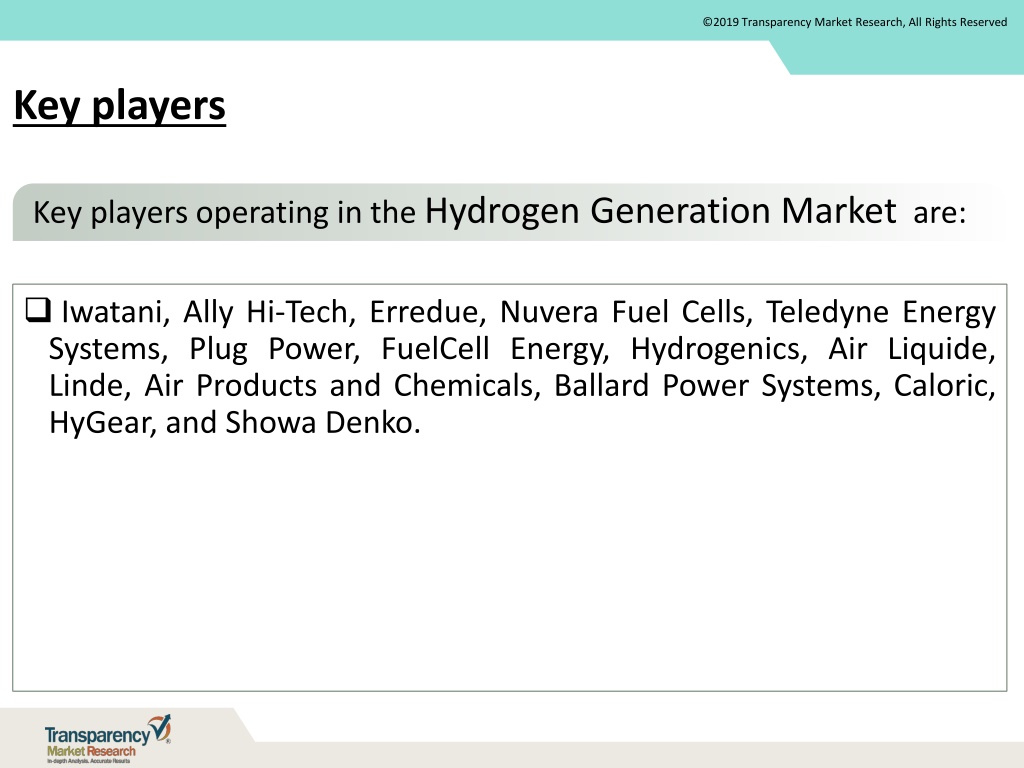
Task: Click the copyright notice text at top
Action: [x=855, y=22]
